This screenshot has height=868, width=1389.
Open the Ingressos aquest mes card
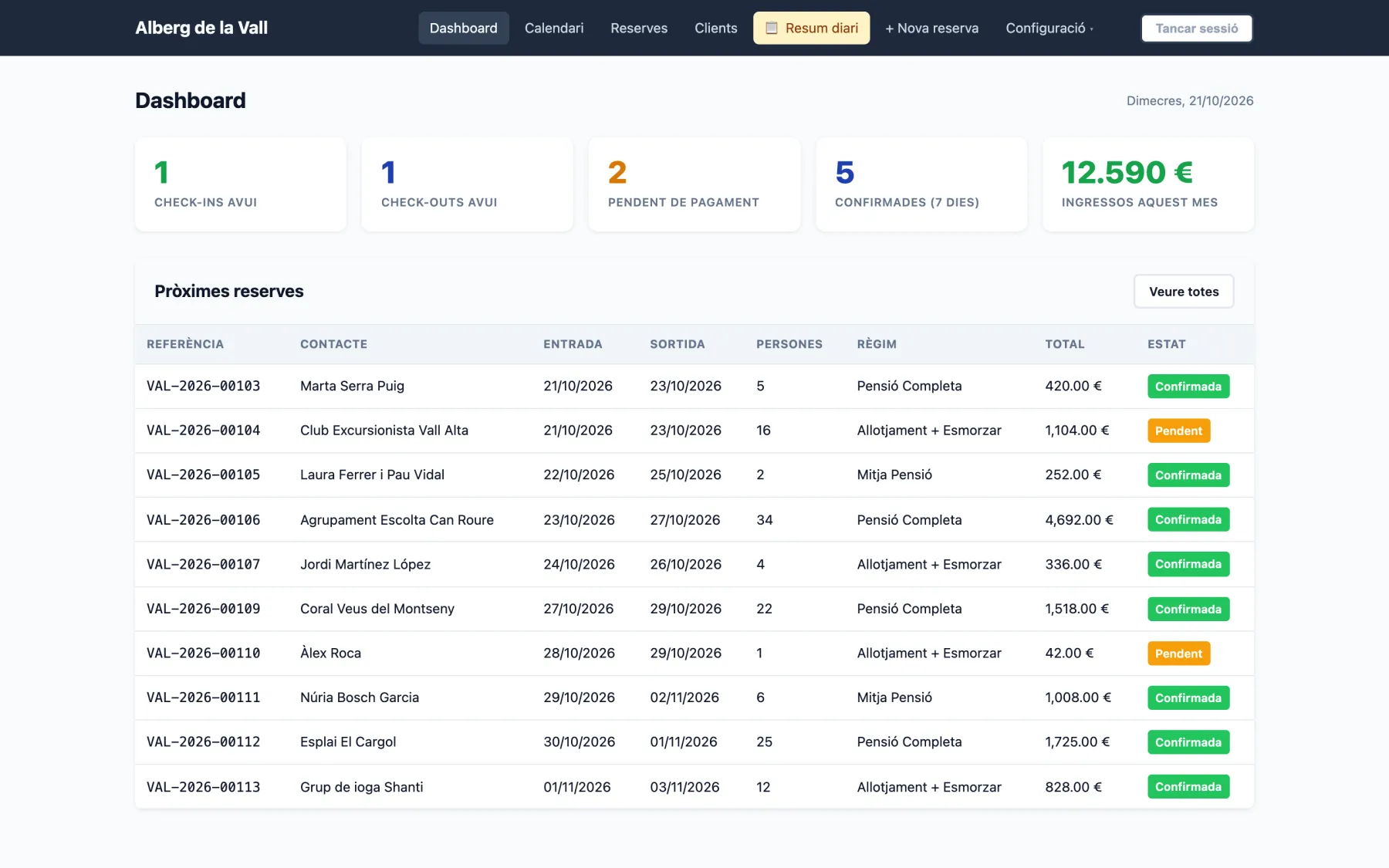pyautogui.click(x=1148, y=184)
